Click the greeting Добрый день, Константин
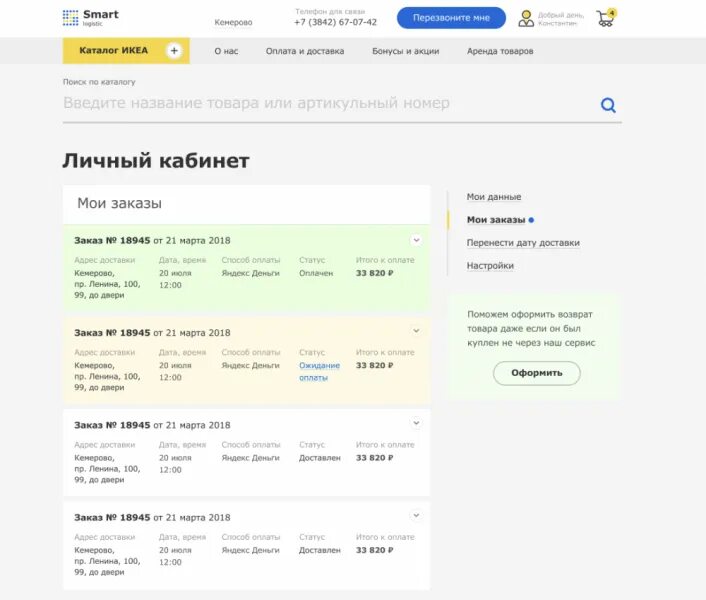This screenshot has width=706, height=600. (561, 19)
